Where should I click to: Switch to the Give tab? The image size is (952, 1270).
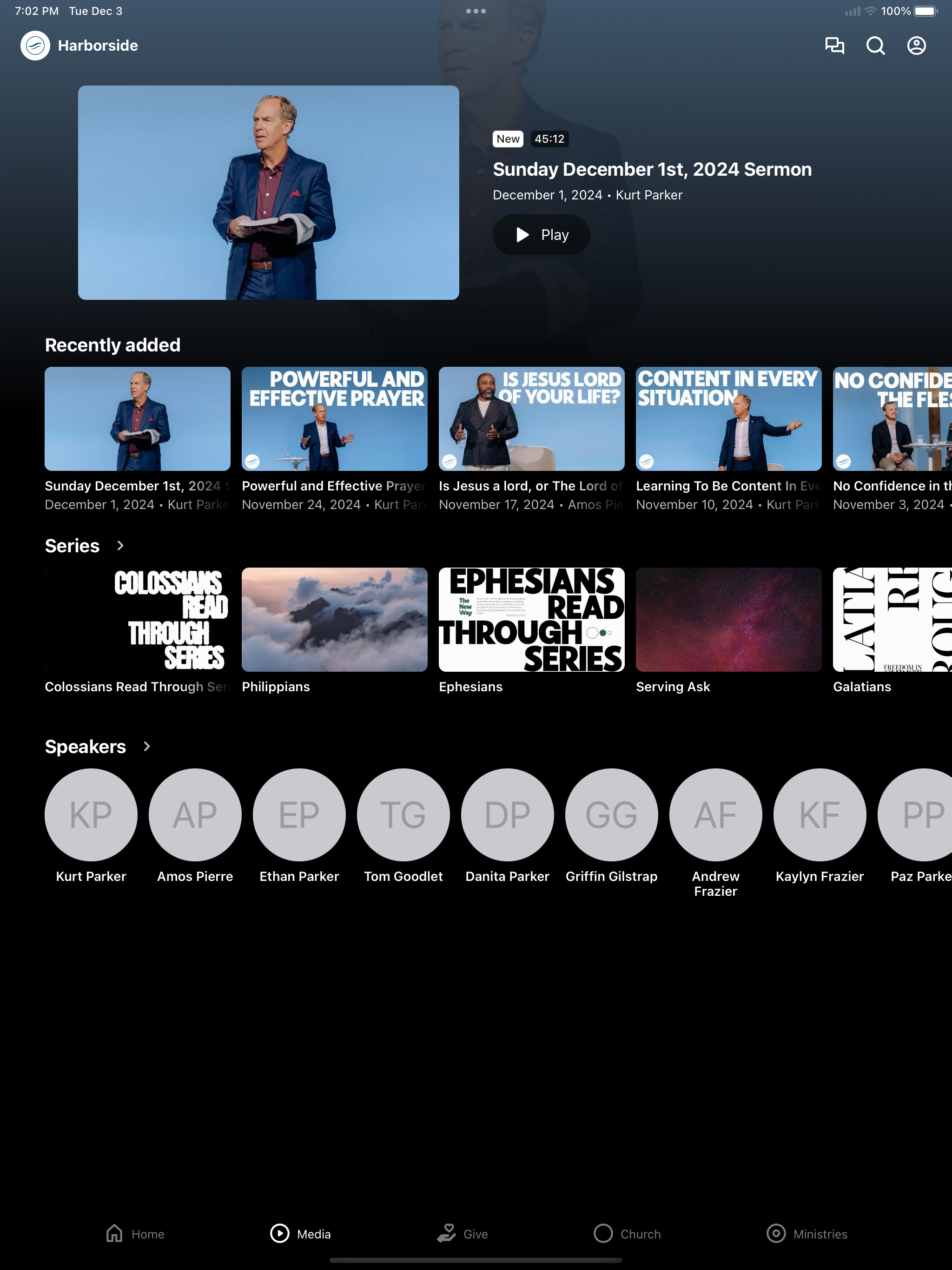pyautogui.click(x=462, y=1233)
